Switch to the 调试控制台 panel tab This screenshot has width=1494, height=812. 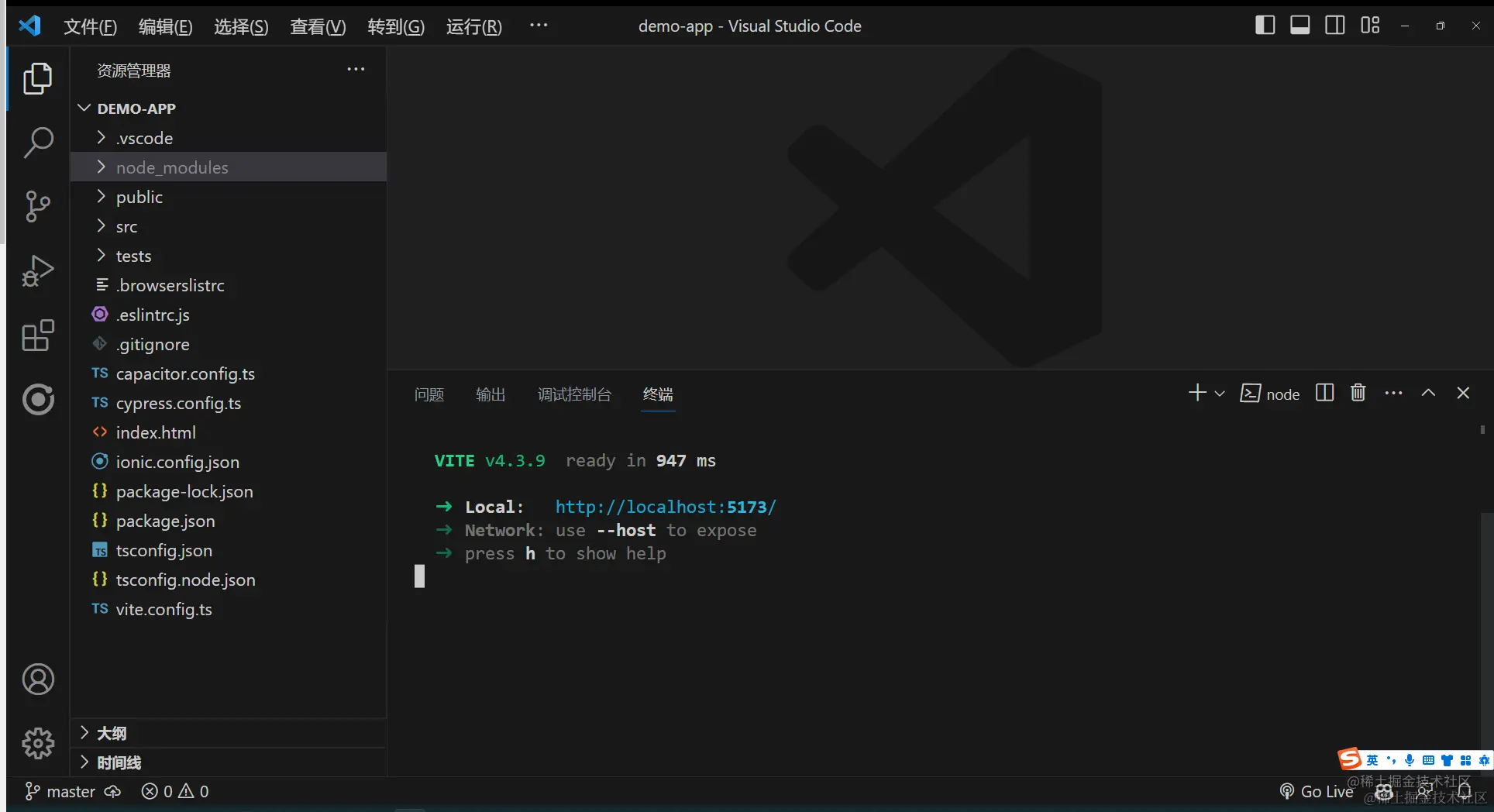574,394
